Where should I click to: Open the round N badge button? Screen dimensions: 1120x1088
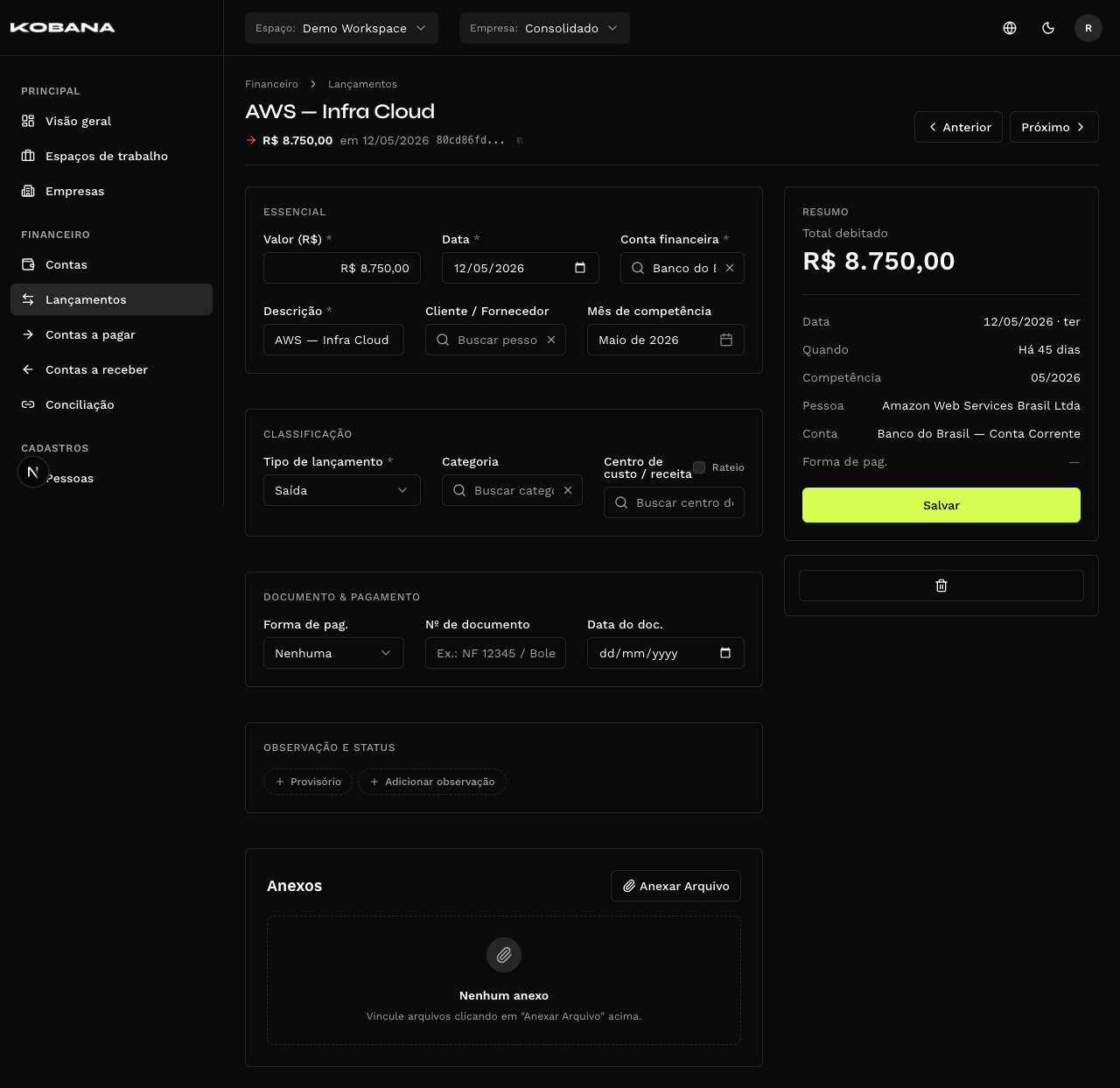point(33,473)
